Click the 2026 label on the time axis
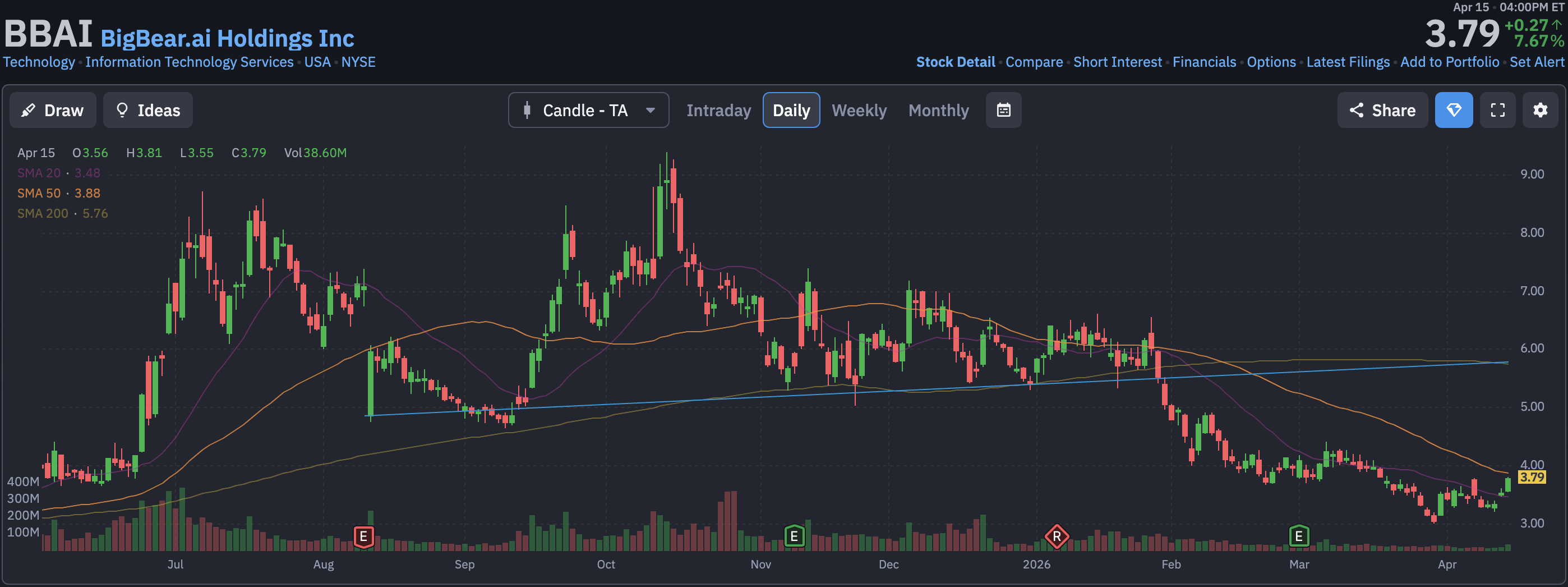Image resolution: width=1568 pixels, height=587 pixels. point(1036,565)
